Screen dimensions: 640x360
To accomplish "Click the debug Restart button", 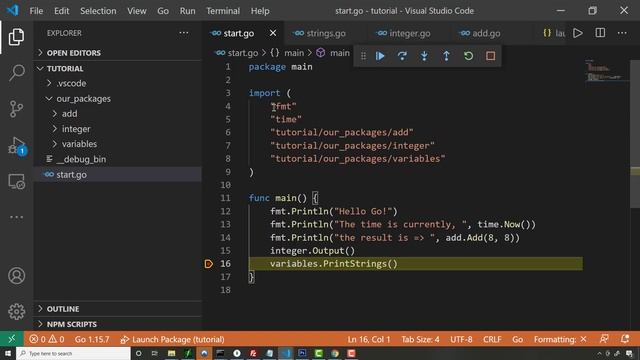I will [468, 56].
